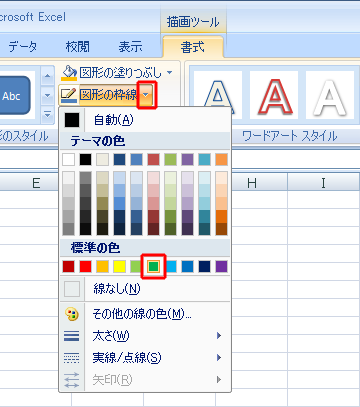Pick the orange standard color swatch
The image size is (360, 407).
pyautogui.click(x=102, y=267)
